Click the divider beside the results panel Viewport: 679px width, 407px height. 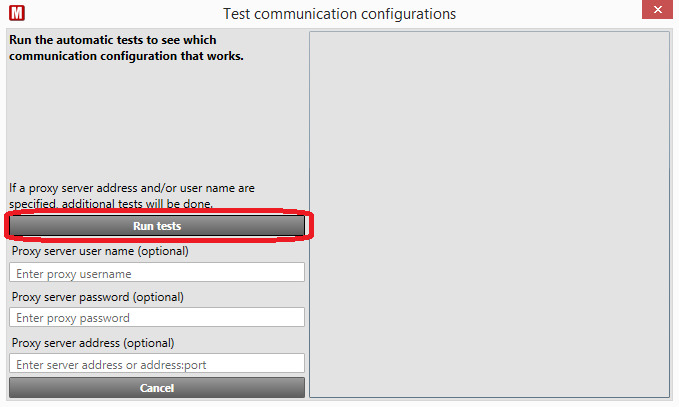click(x=307, y=214)
